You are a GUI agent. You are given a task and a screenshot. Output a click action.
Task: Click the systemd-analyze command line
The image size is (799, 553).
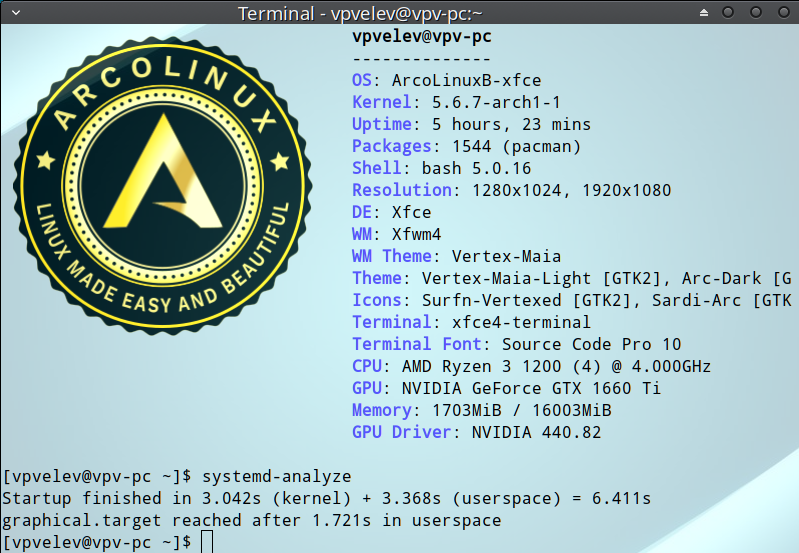coord(177,477)
